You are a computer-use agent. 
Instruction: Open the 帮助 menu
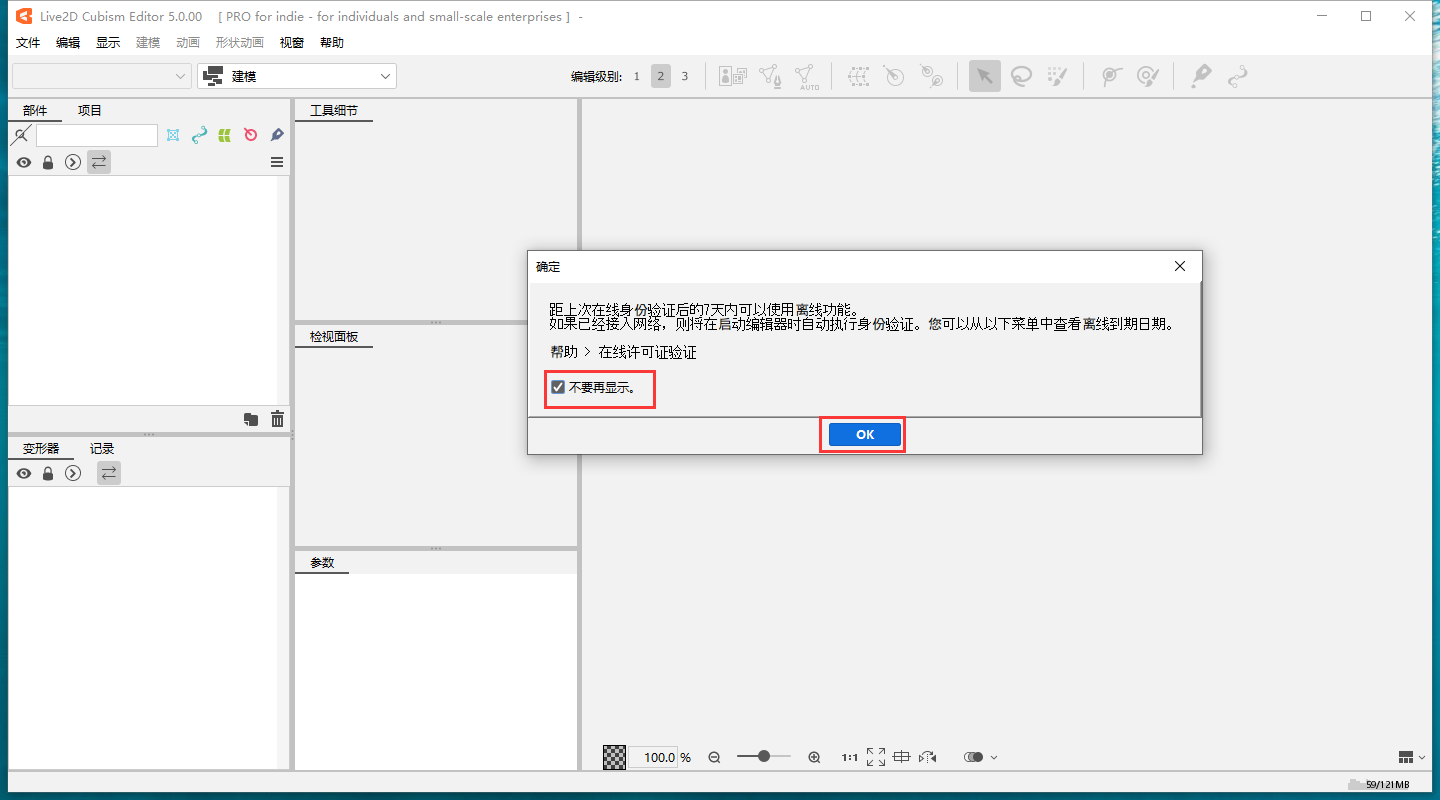click(331, 42)
